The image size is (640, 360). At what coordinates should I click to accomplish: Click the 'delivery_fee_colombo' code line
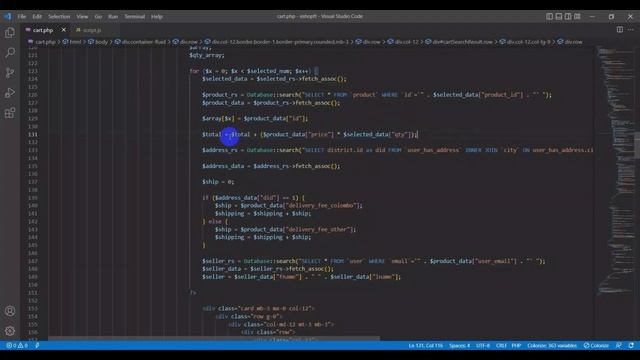tap(289, 206)
